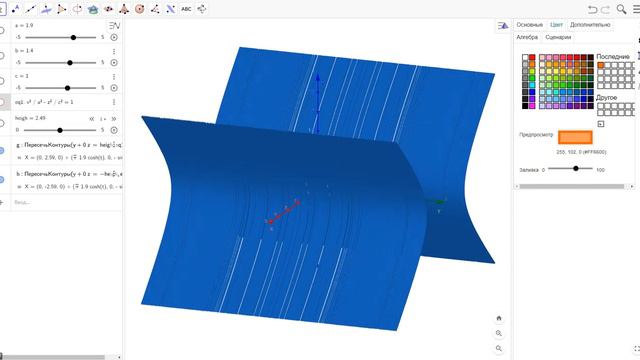Image resolution: width=640 pixels, height=360 pixels.
Task: Pick the recent orange swatch under Последние
Action: pyautogui.click(x=600, y=65)
